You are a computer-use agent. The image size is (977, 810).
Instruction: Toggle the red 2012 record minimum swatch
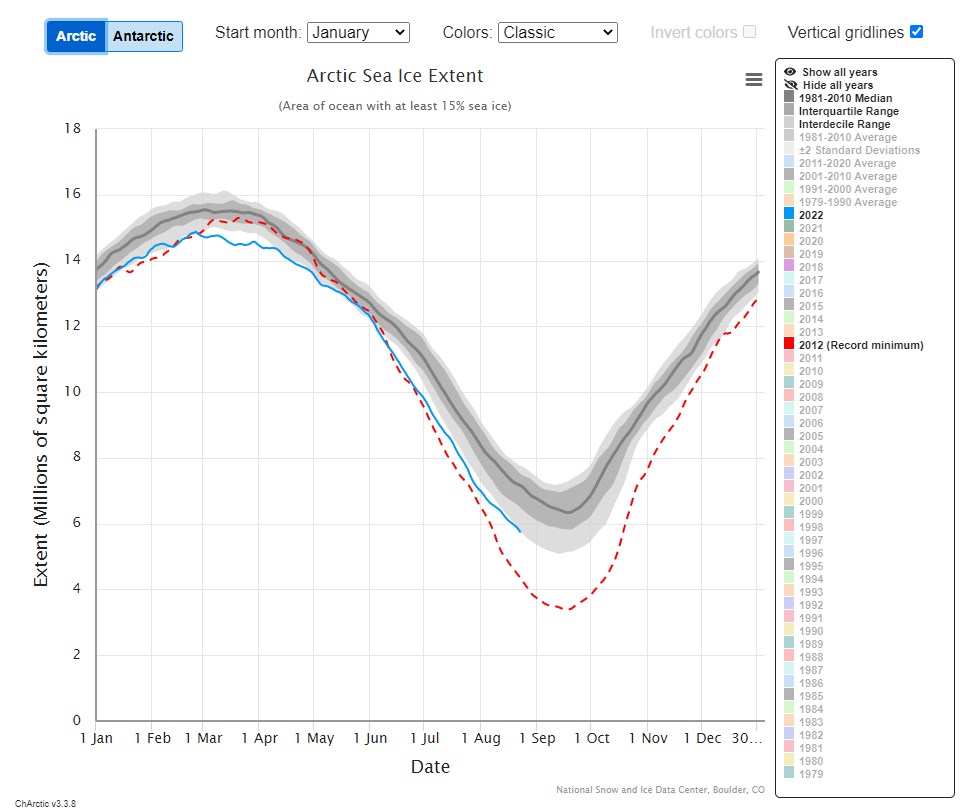pos(789,345)
